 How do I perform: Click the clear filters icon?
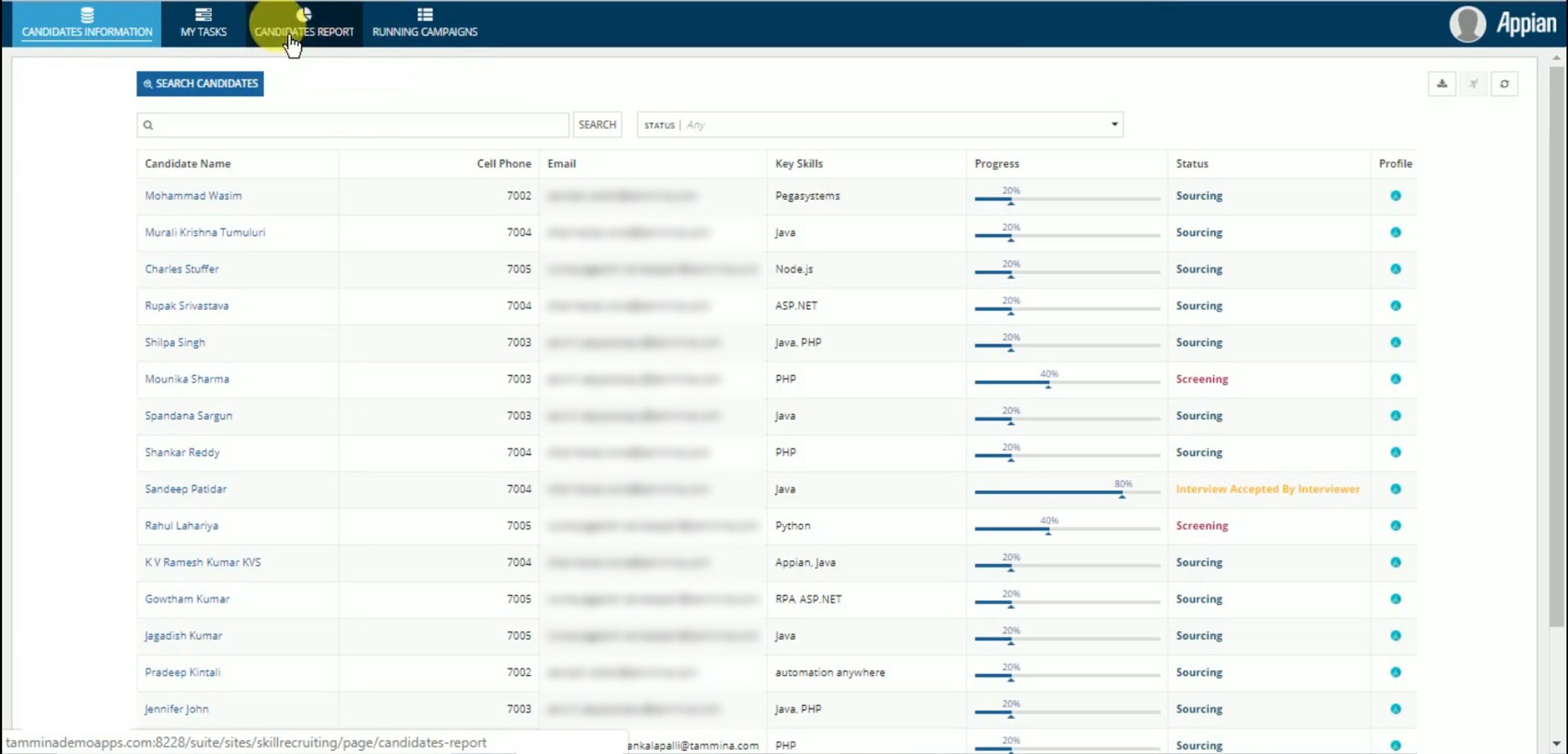(1473, 84)
